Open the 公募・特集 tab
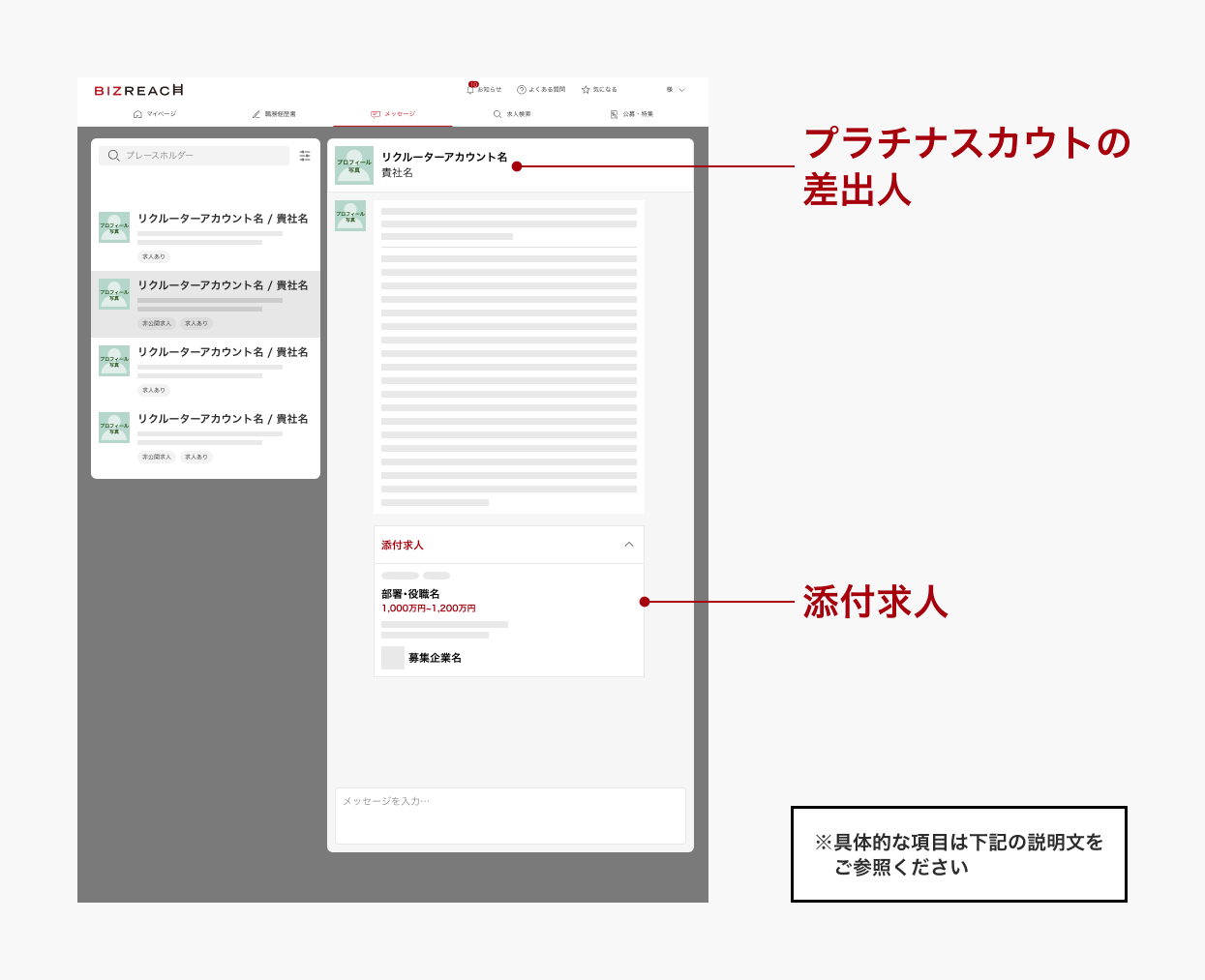Viewport: 1205px width, 980px height. tap(632, 114)
